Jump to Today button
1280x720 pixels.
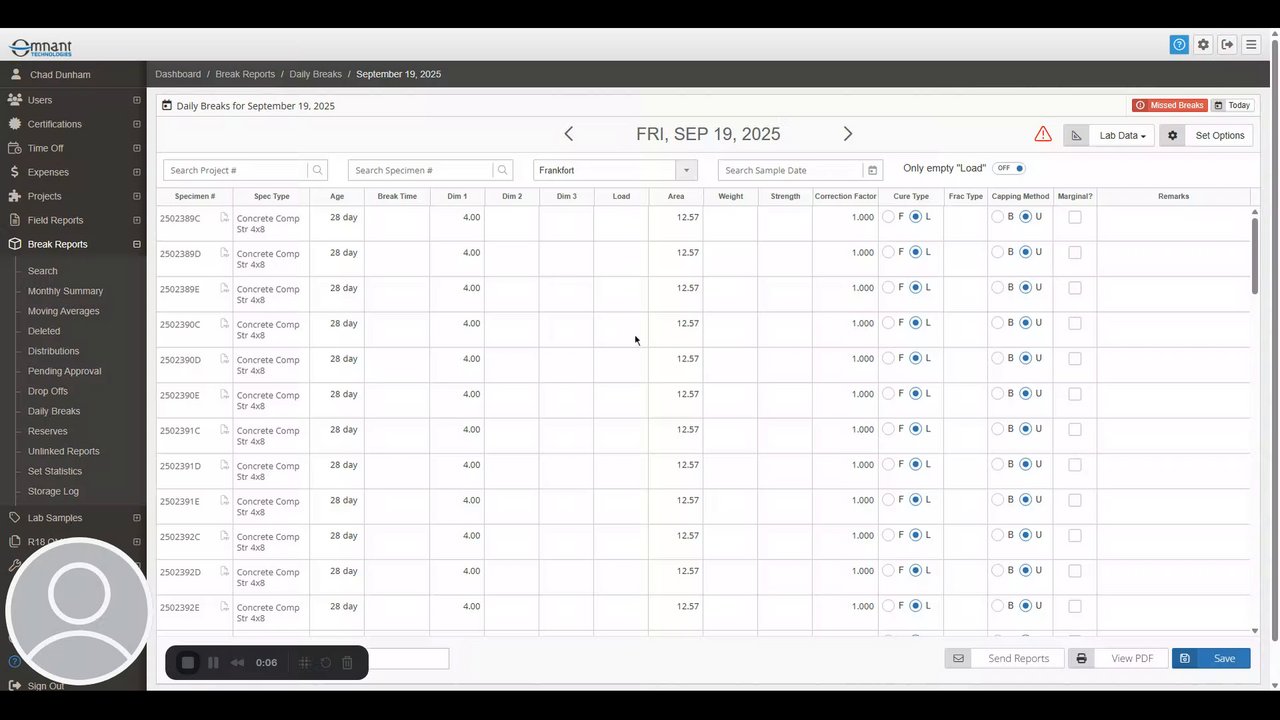pos(1232,105)
